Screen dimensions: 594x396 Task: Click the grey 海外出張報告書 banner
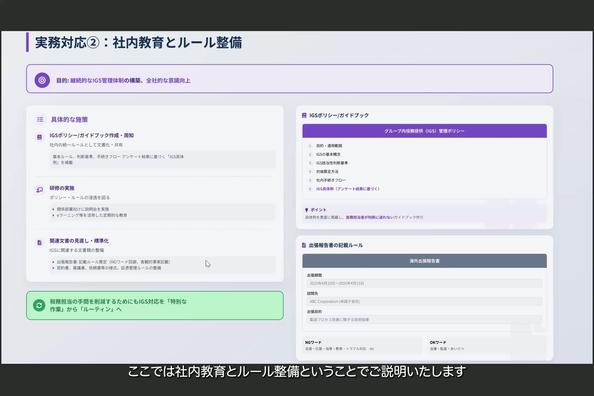tap(424, 261)
